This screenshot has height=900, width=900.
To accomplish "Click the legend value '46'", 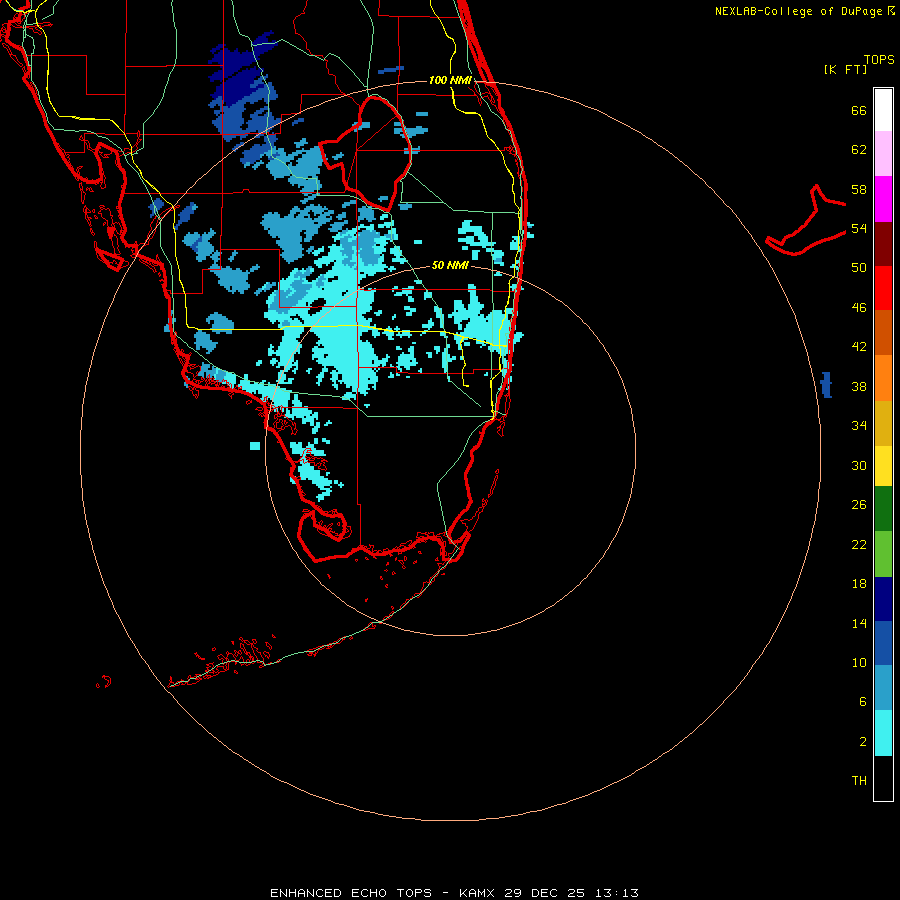I will click(859, 308).
